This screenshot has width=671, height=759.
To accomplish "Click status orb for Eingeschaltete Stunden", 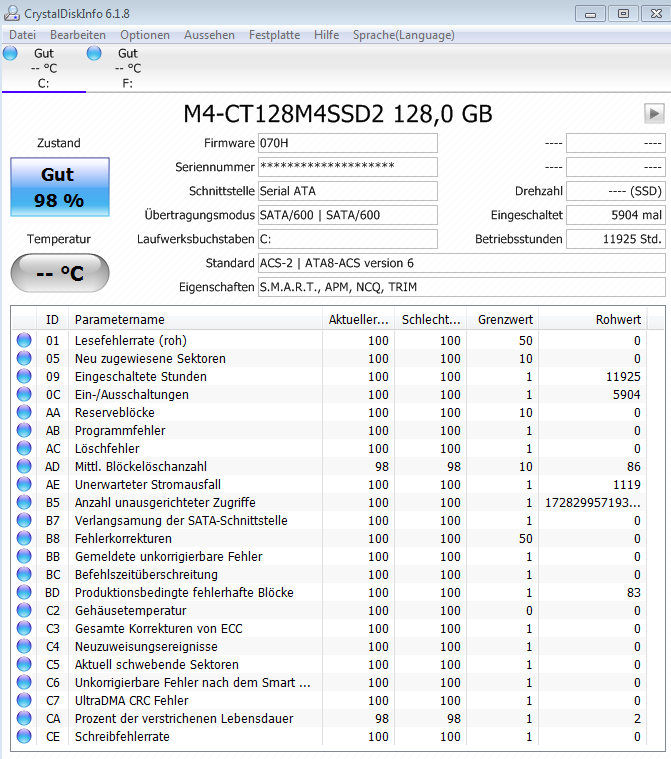I will 24,376.
